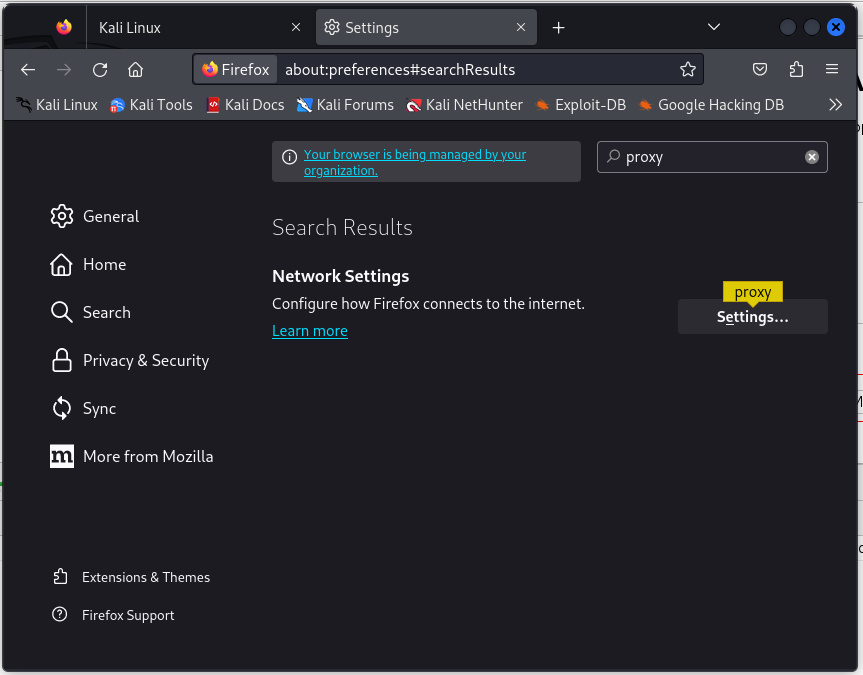
Task: Open the General settings category
Action: [x=95, y=216]
